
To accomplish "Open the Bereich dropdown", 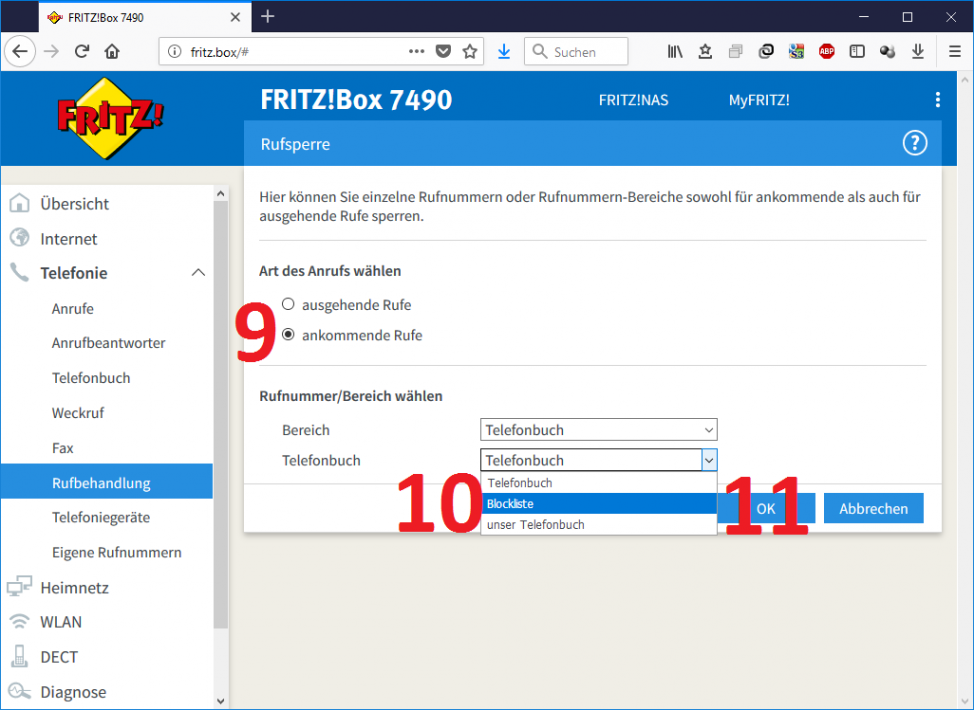I will click(598, 430).
